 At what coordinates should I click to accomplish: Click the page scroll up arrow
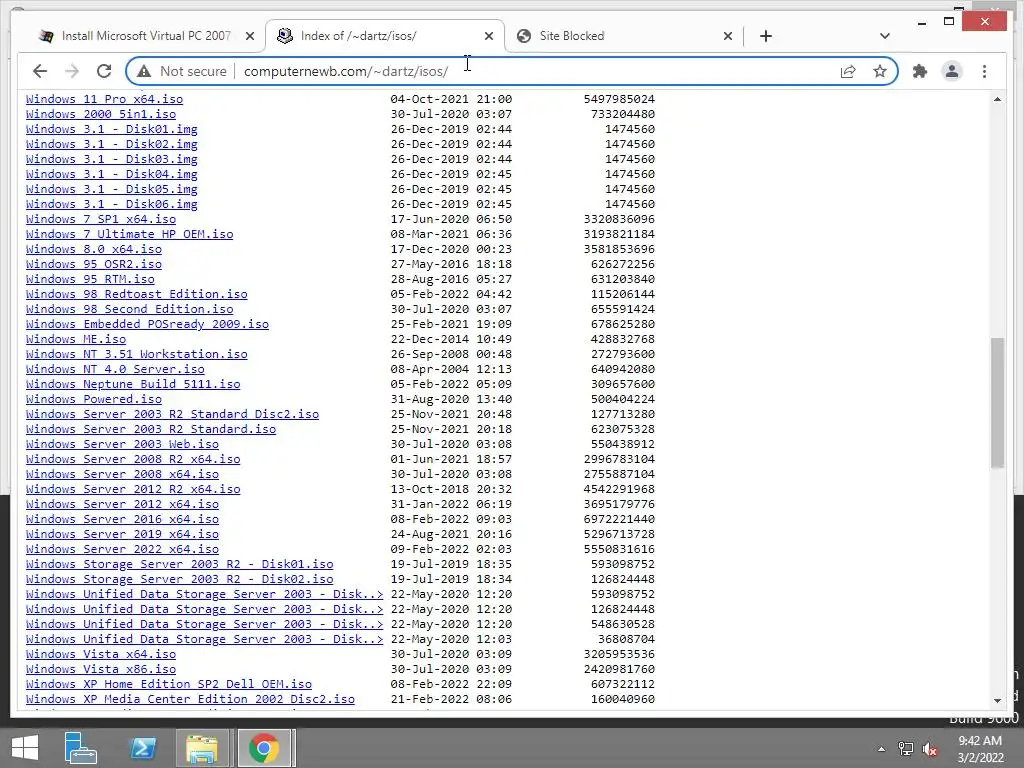tap(997, 99)
